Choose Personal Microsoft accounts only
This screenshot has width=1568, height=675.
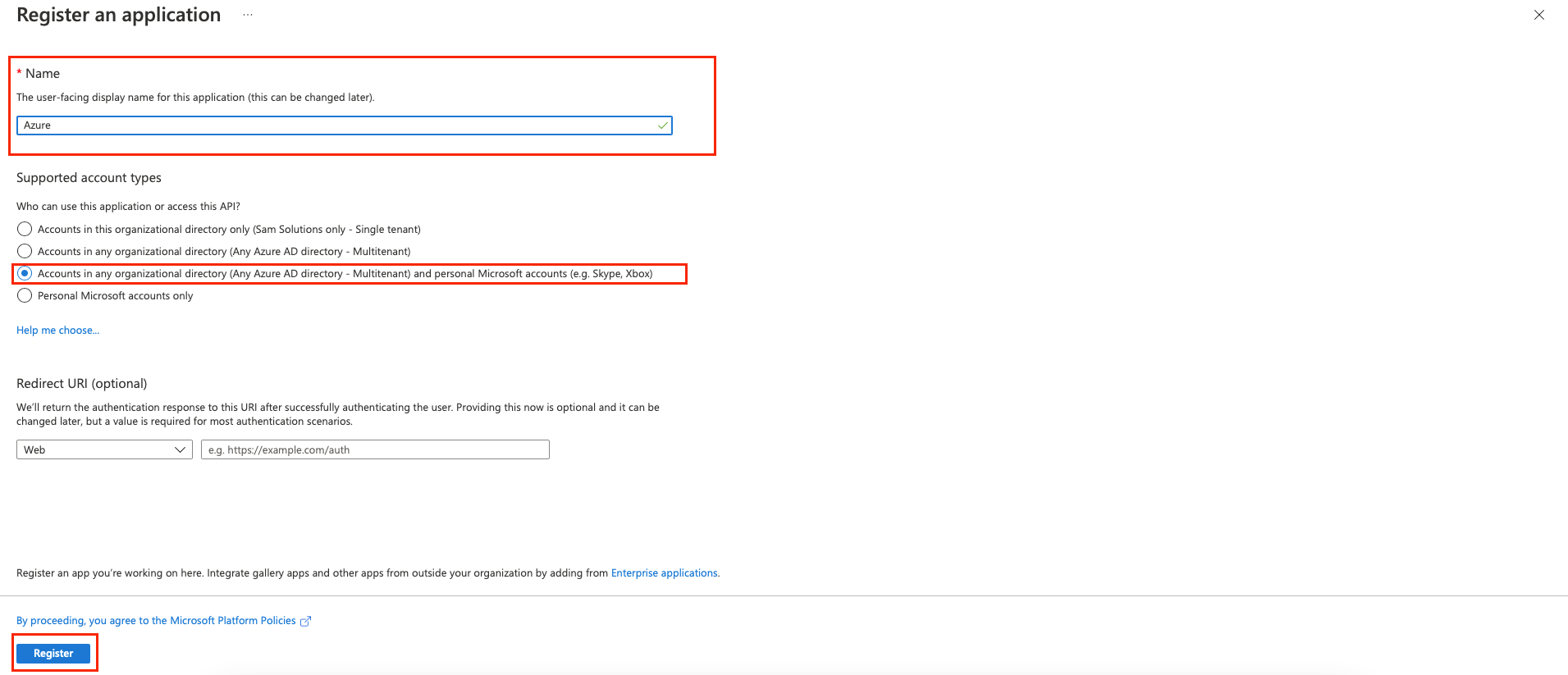(25, 295)
